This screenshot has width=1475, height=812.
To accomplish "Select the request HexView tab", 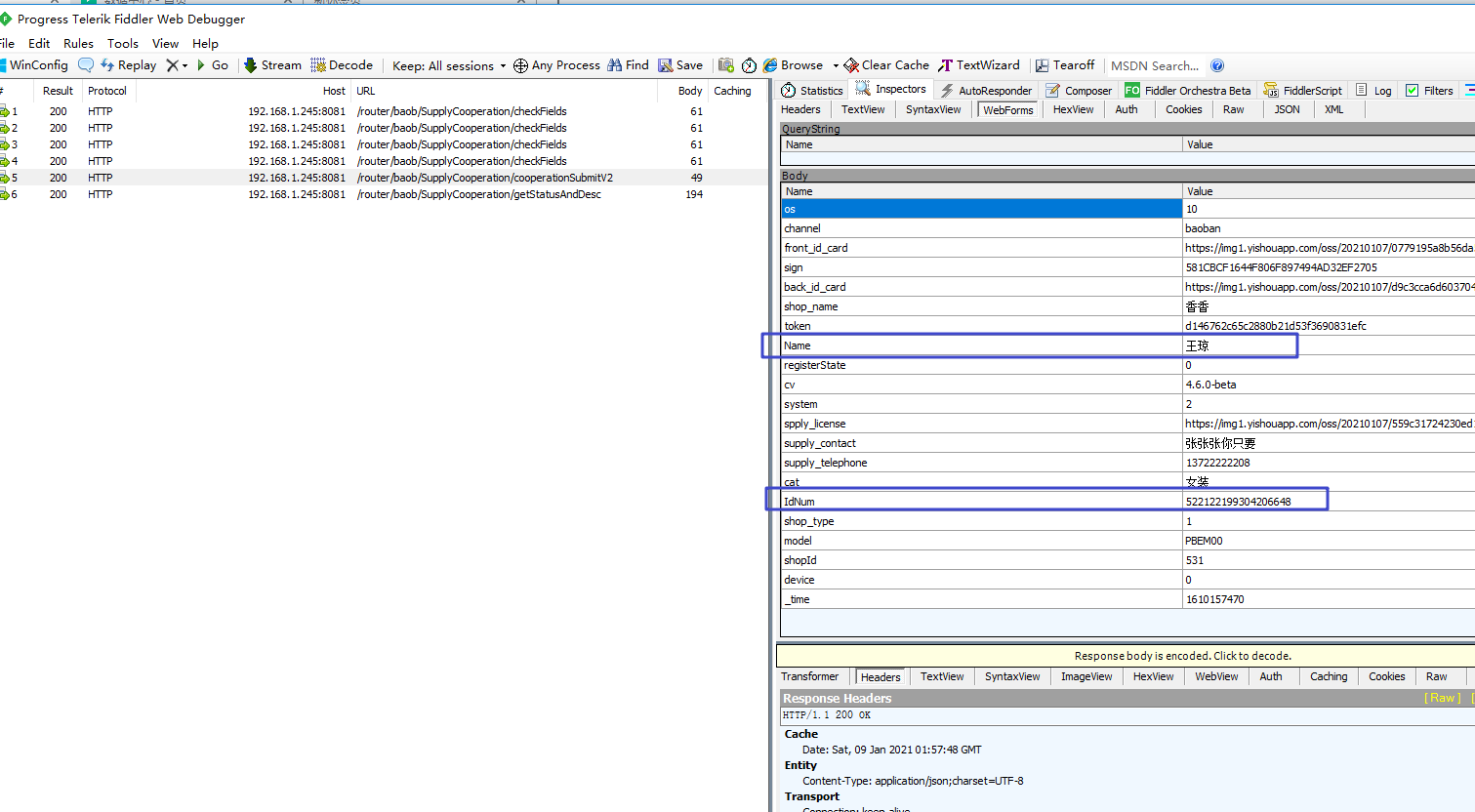I will 1074,109.
